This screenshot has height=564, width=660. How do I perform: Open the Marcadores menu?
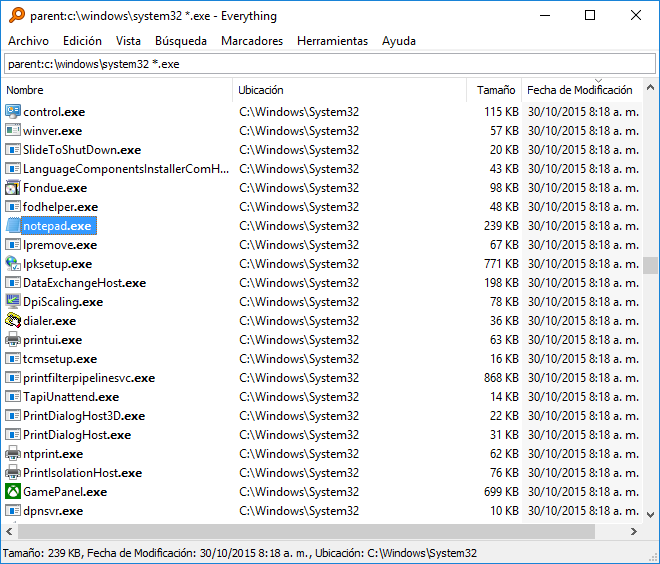click(x=252, y=41)
